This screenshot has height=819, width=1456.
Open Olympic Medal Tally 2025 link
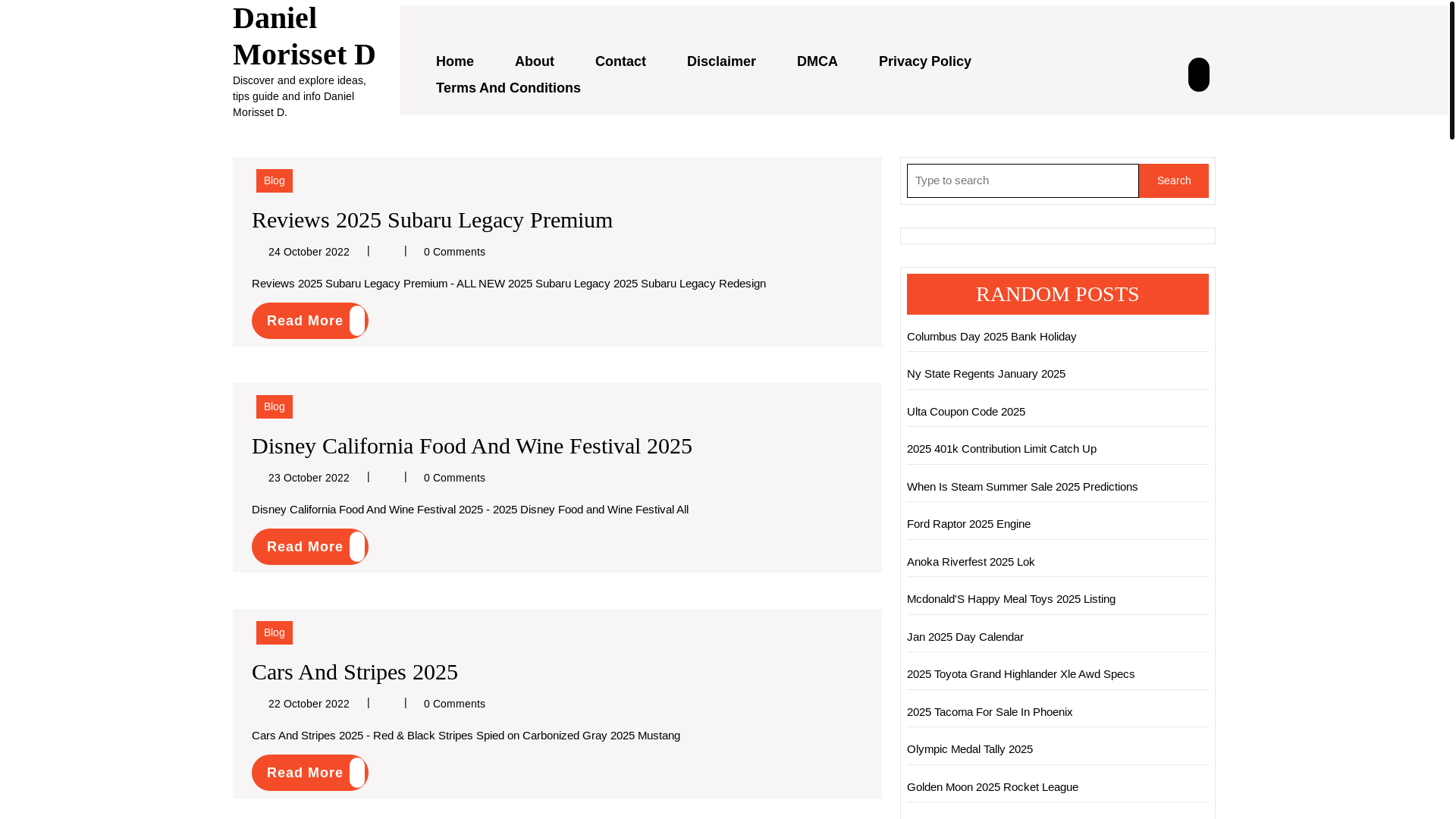pos(970,749)
